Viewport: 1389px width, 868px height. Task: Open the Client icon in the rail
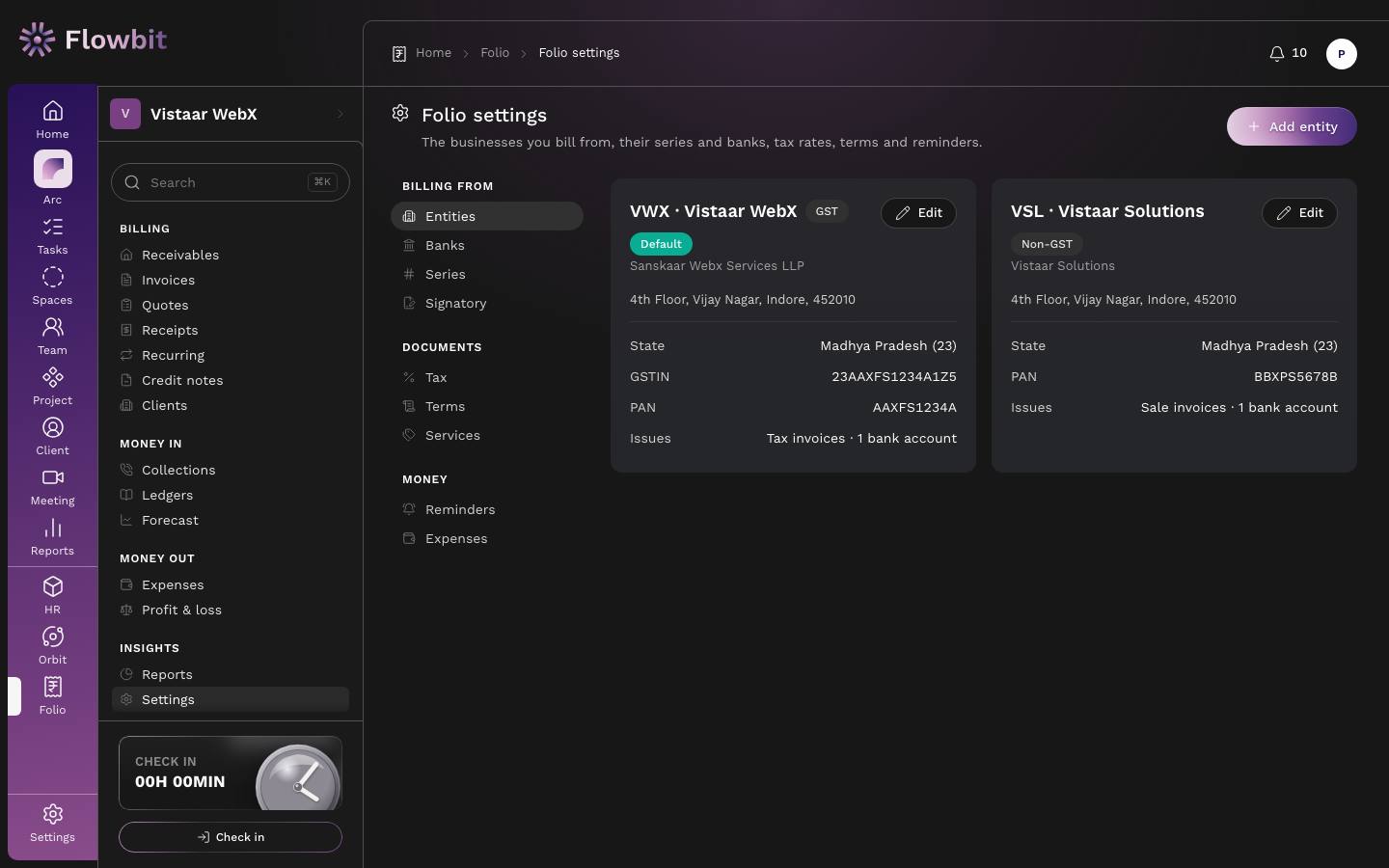coord(52,436)
